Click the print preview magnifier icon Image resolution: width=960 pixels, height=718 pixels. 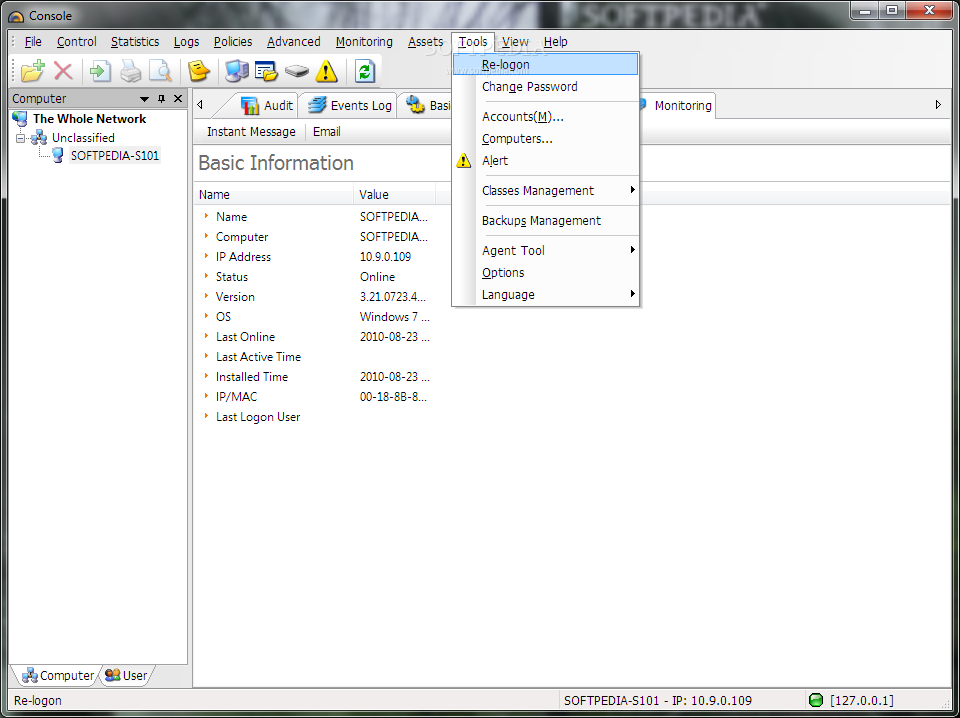click(x=160, y=71)
